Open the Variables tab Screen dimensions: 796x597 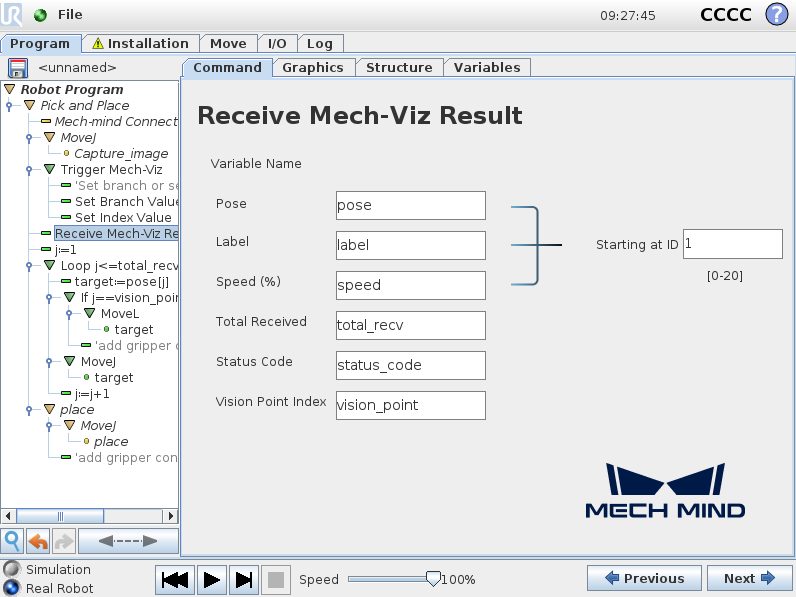tap(487, 68)
